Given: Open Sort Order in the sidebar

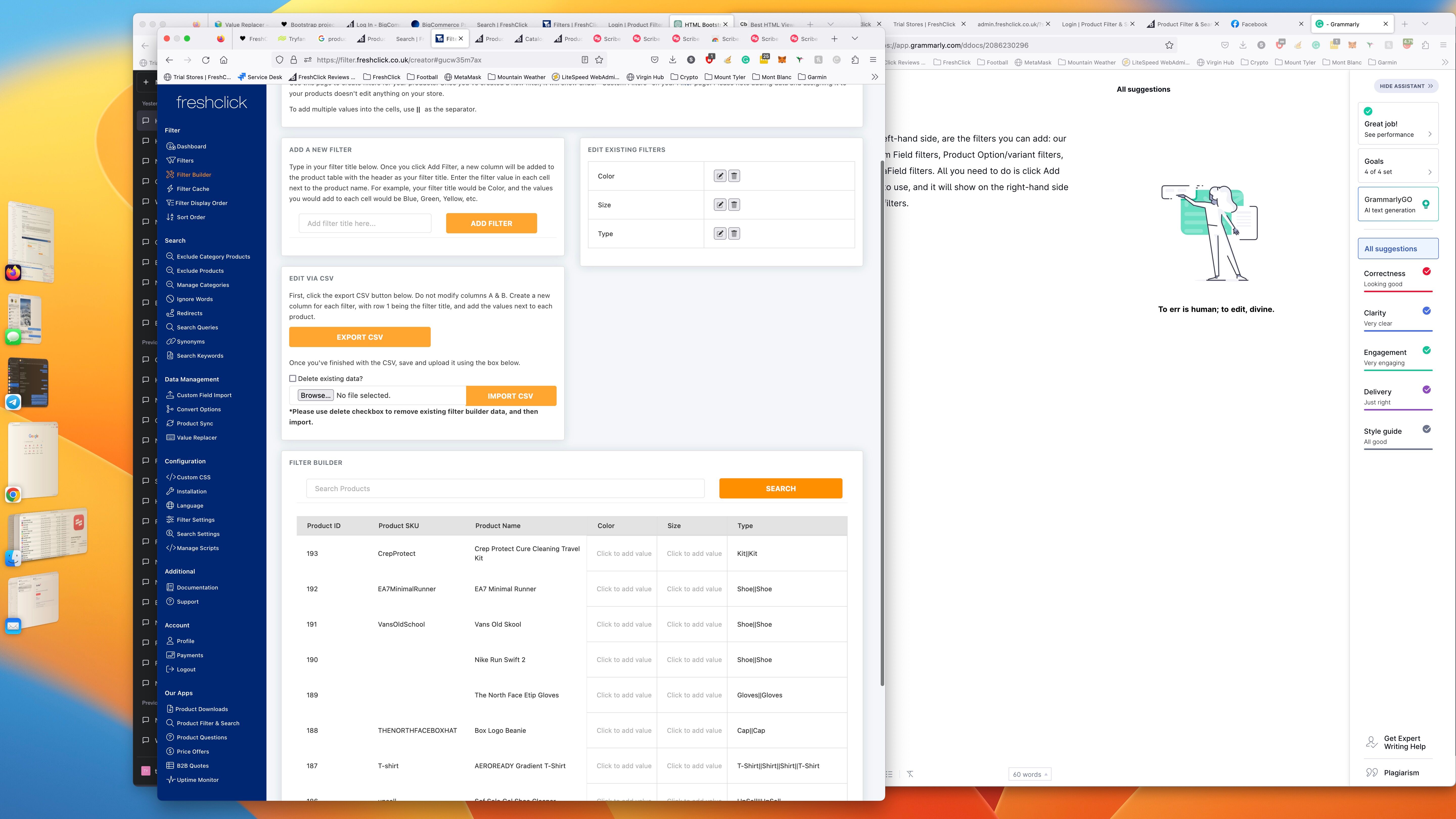Looking at the screenshot, I should [186, 217].
